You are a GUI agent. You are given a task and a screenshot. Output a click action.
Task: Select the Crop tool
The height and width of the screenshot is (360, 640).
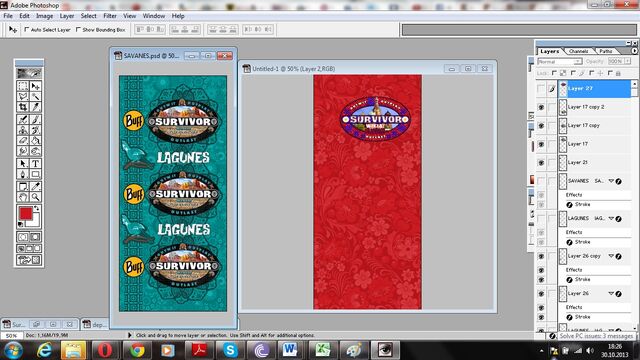pos(23,107)
